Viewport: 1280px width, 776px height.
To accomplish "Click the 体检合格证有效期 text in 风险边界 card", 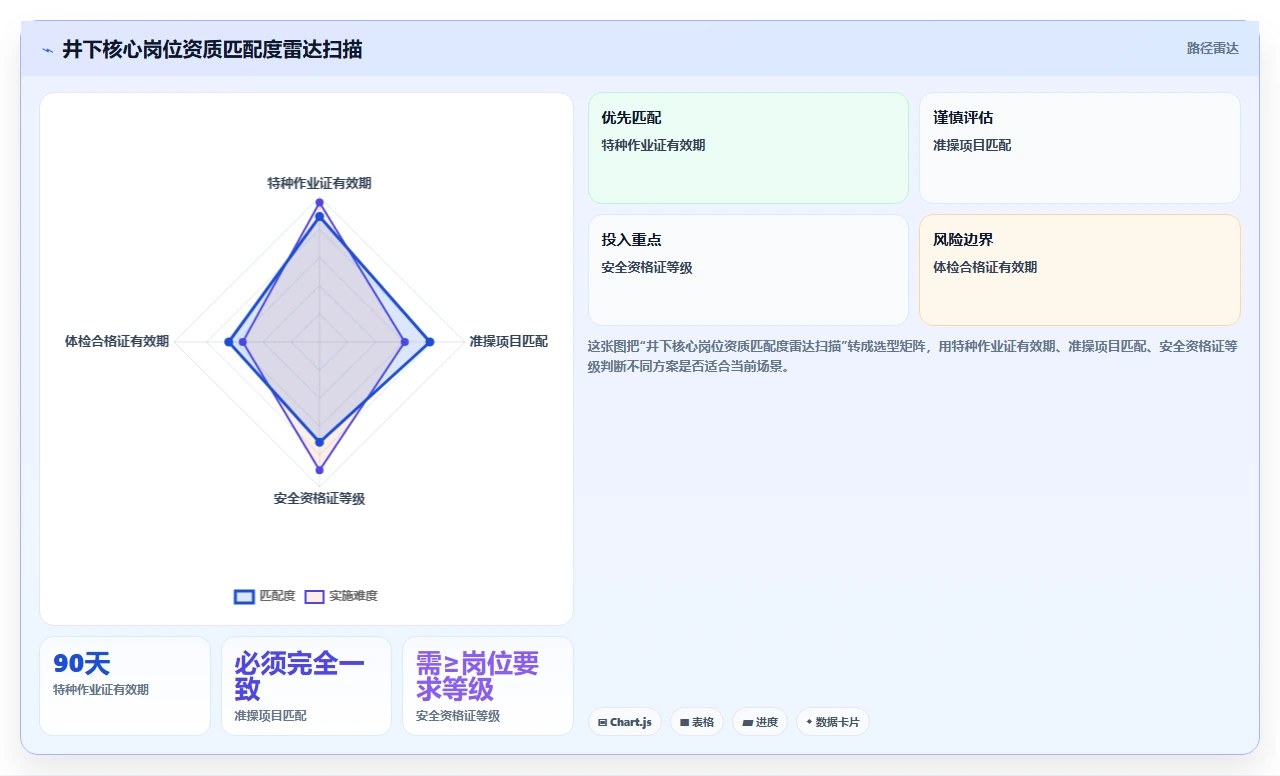I will click(985, 267).
